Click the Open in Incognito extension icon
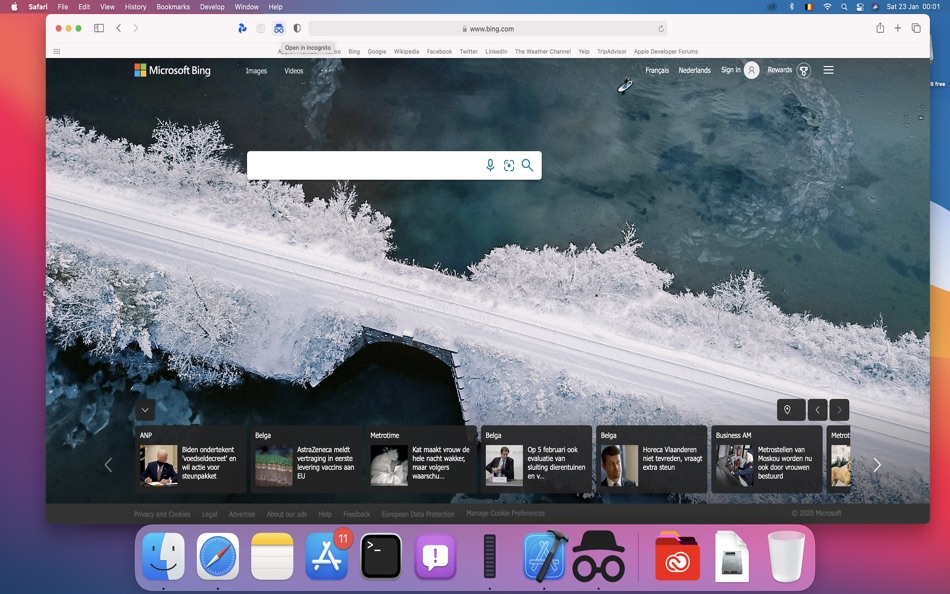950x594 pixels. [x=279, y=28]
